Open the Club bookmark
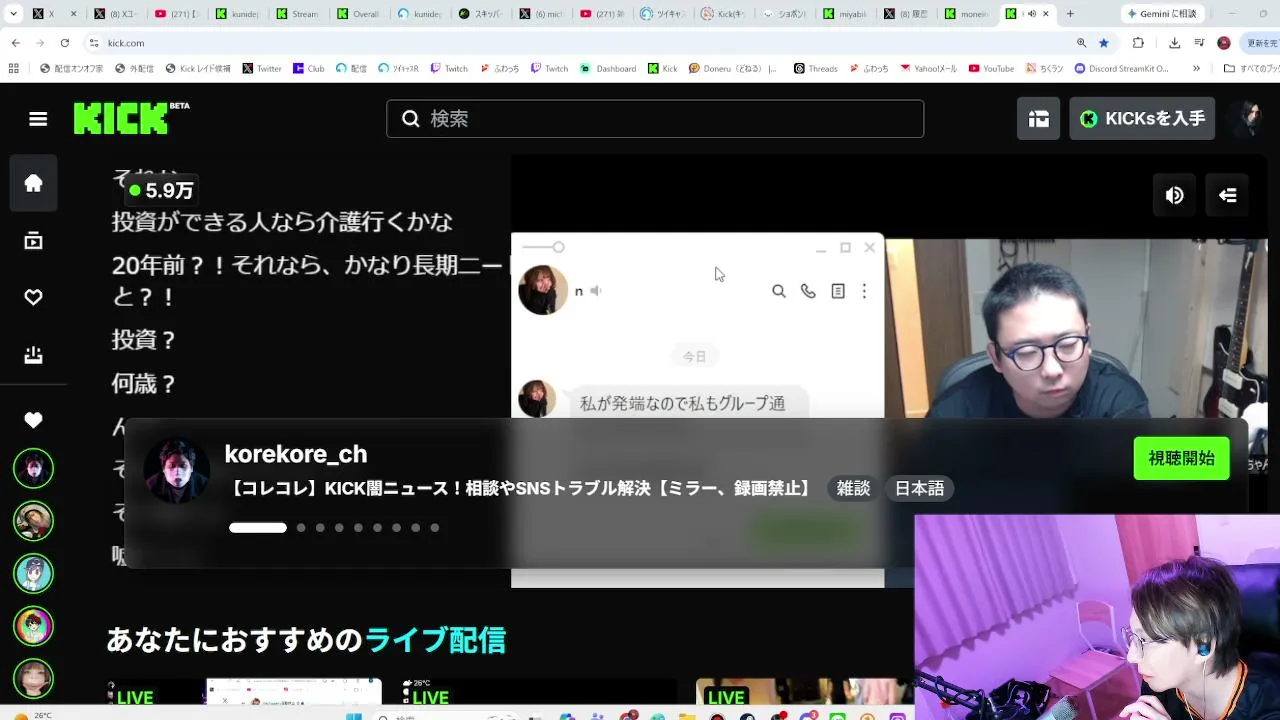 [309, 69]
